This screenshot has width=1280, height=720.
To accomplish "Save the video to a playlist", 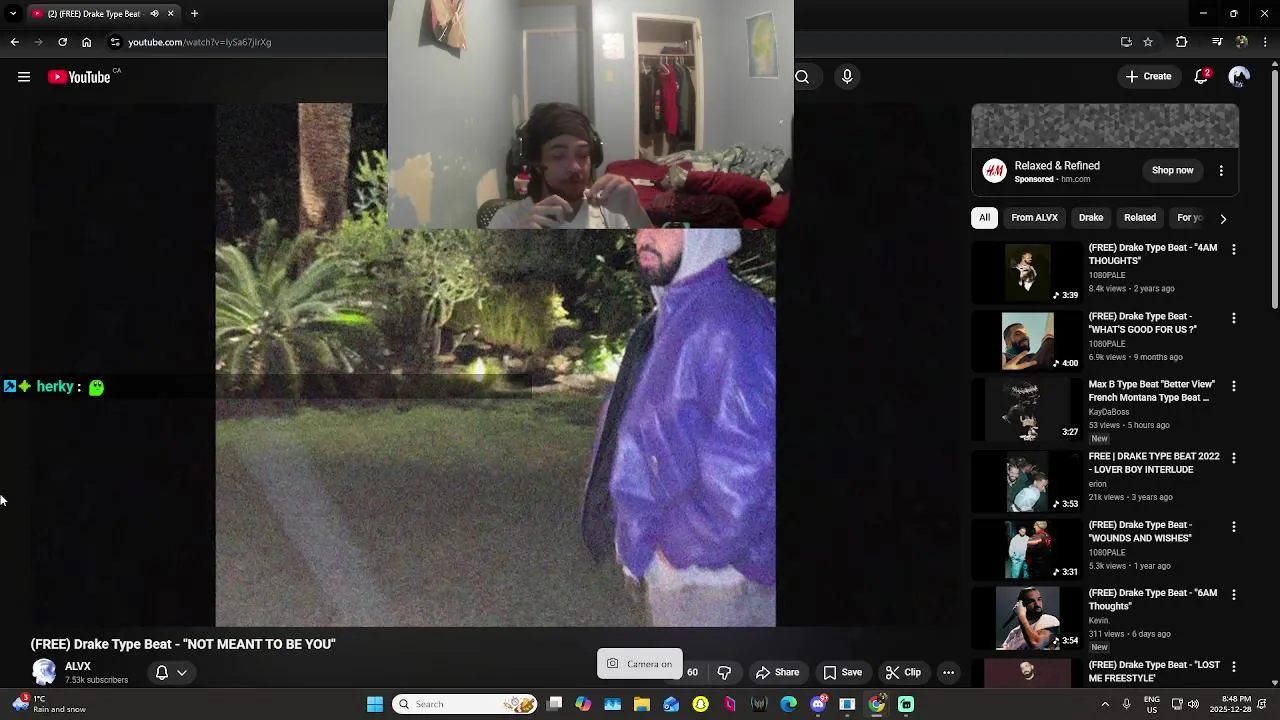I will pyautogui.click(x=842, y=672).
